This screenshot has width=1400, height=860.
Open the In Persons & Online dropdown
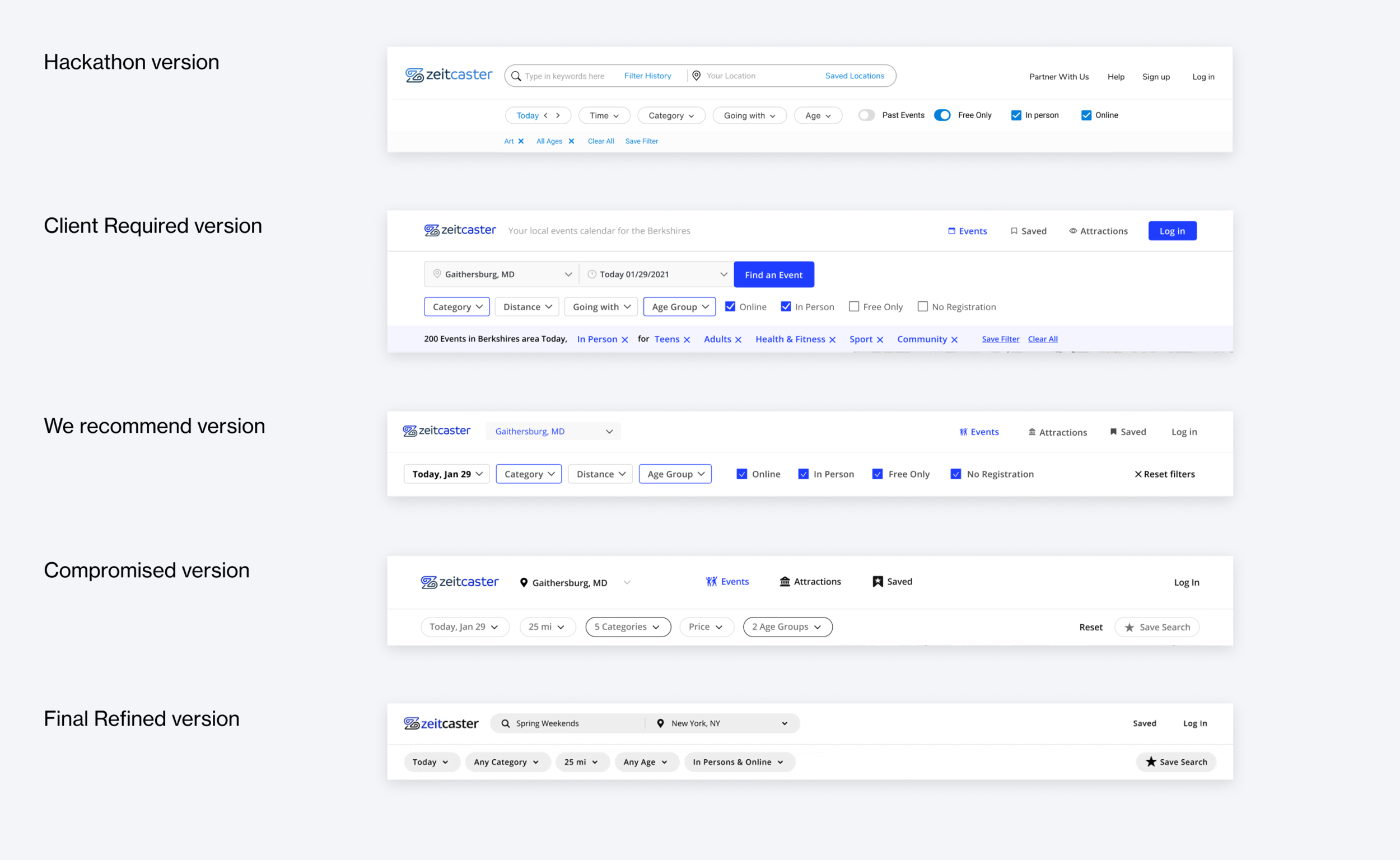[740, 762]
